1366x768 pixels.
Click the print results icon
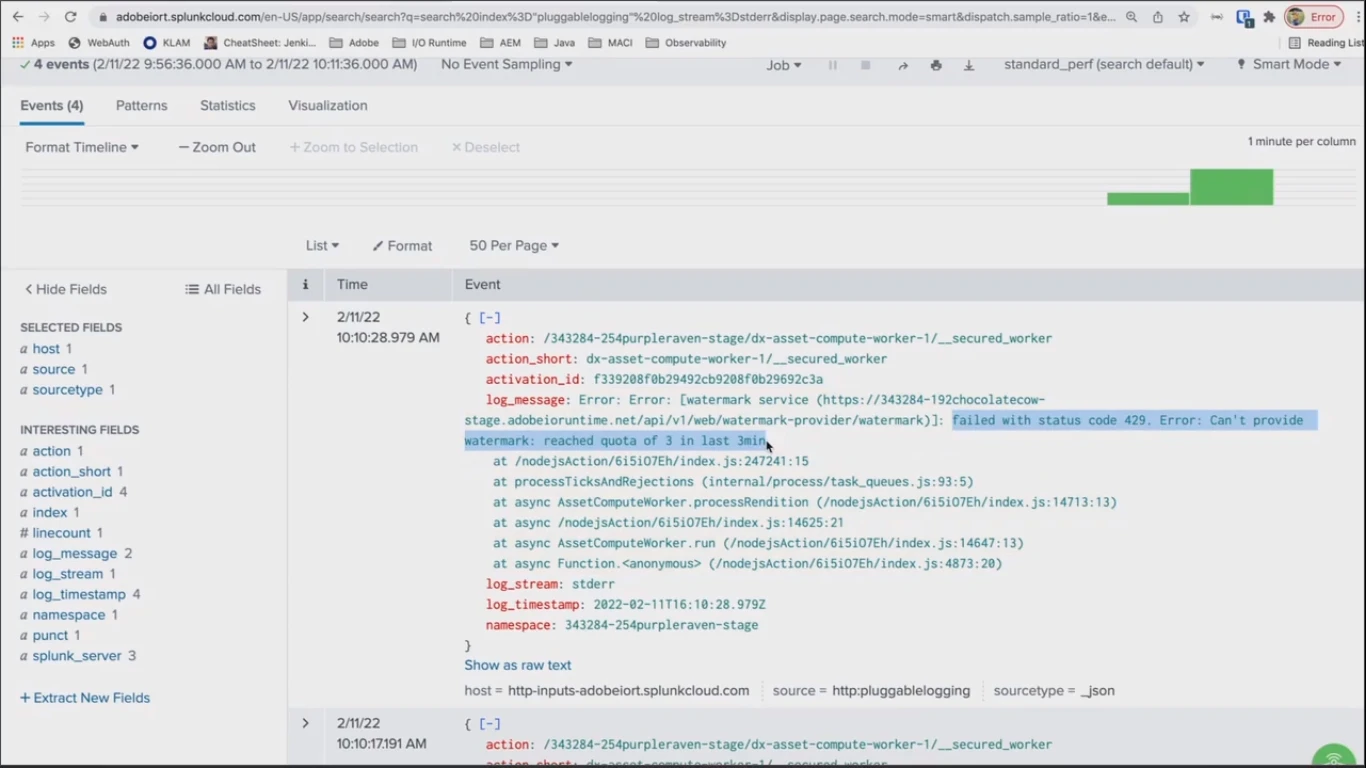click(936, 65)
